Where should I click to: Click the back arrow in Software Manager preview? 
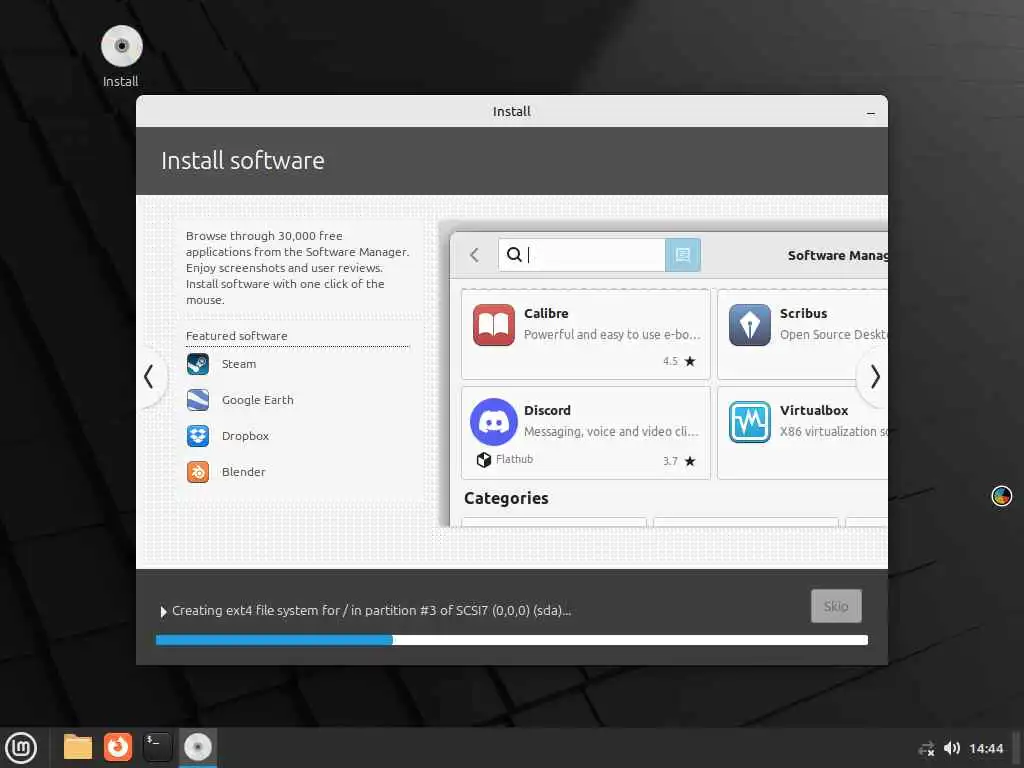pos(475,255)
